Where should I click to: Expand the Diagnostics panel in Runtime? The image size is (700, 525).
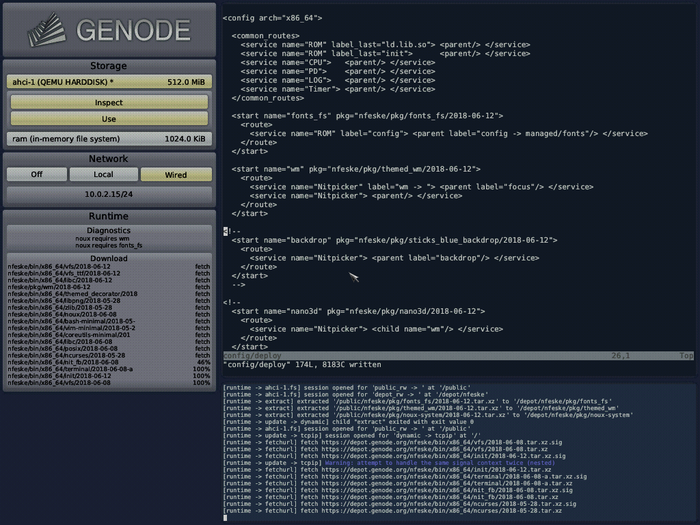[109, 230]
